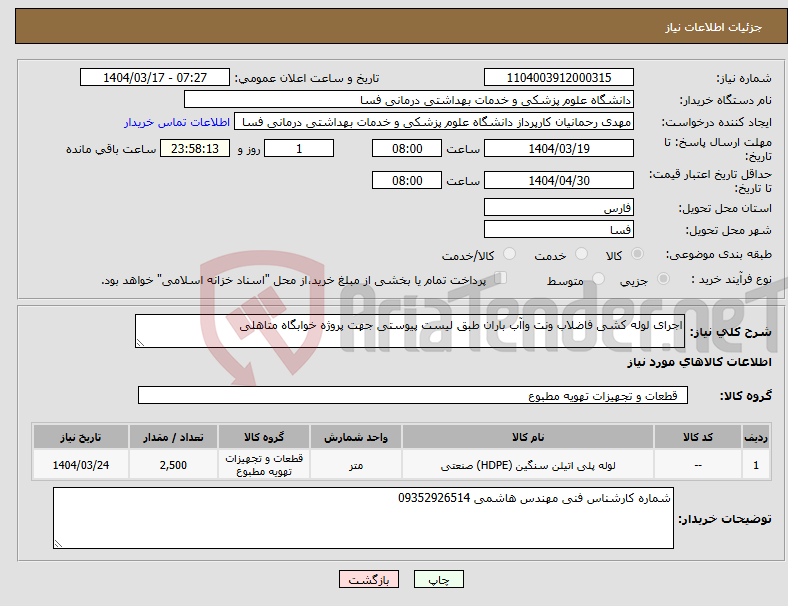Click the delivery province field فارس
Screen dimensions: 788x606
[558, 207]
